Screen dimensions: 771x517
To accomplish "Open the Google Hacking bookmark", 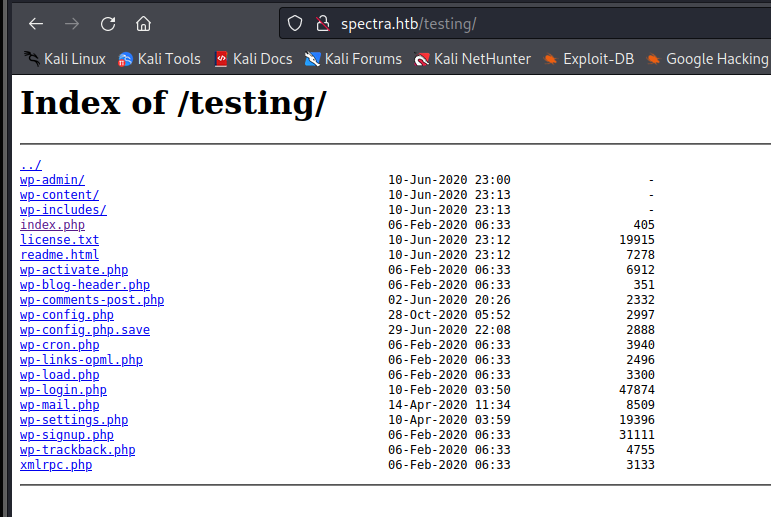I will click(x=708, y=59).
